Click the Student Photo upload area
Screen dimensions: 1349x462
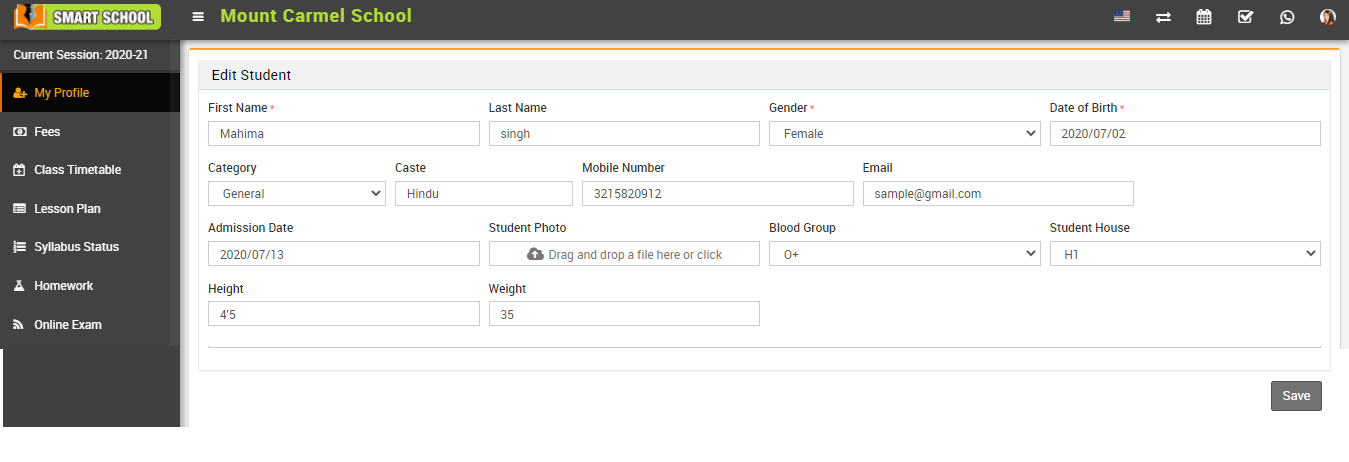pyautogui.click(x=624, y=255)
